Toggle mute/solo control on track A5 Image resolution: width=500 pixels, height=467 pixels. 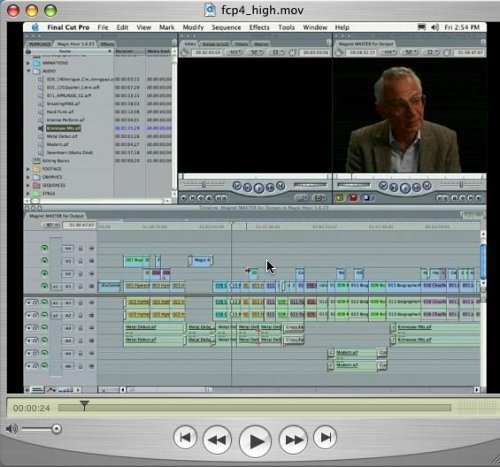click(32, 353)
